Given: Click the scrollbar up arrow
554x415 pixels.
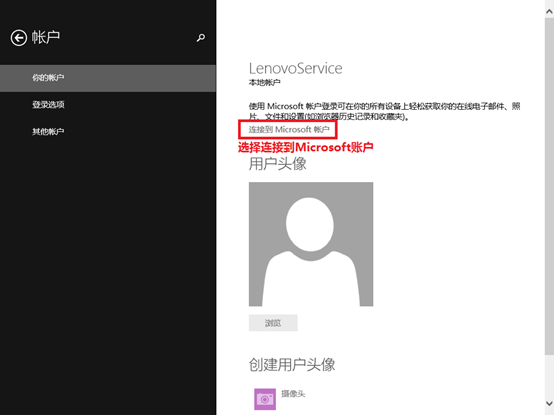Looking at the screenshot, I should [549, 11].
